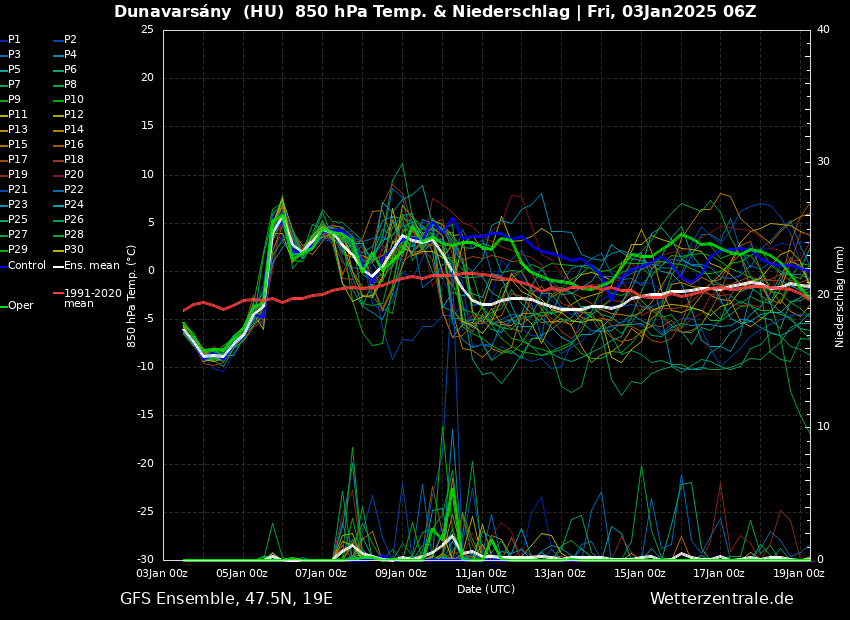
Task: Select the 13Jan 00z date label
Action: pyautogui.click(x=560, y=574)
